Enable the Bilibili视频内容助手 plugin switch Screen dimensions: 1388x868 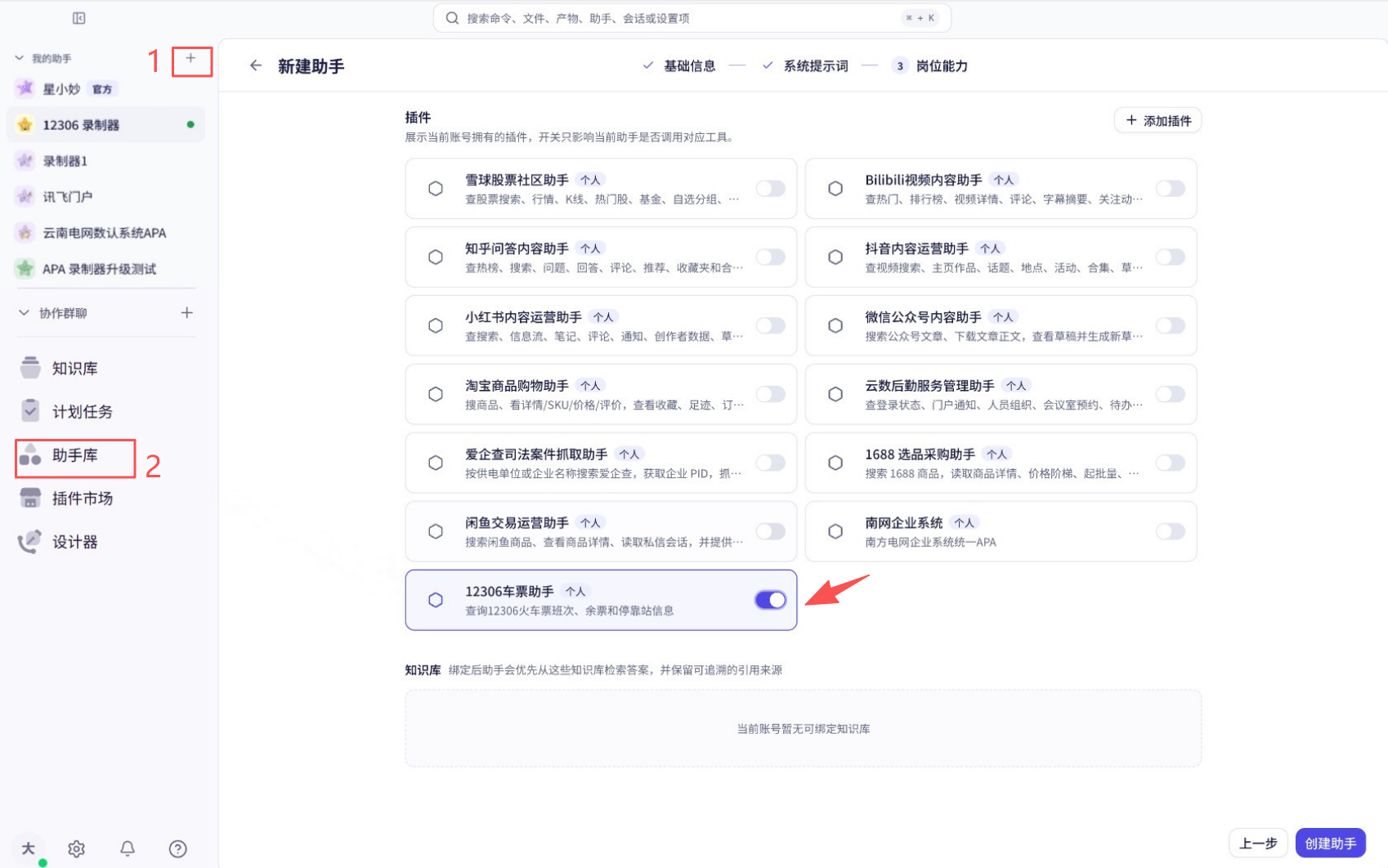tap(1170, 189)
